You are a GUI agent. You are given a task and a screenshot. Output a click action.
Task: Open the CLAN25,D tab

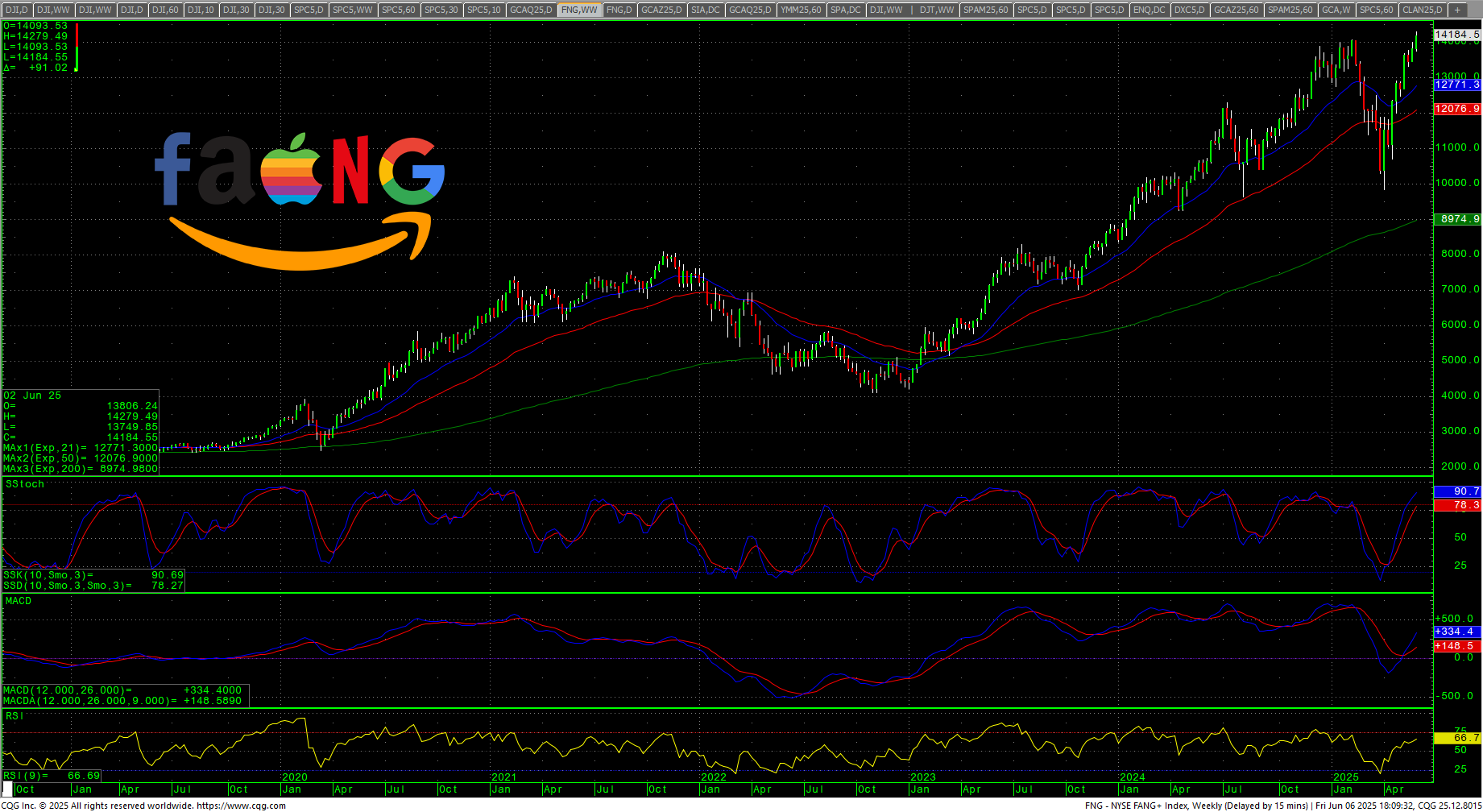tap(1422, 10)
